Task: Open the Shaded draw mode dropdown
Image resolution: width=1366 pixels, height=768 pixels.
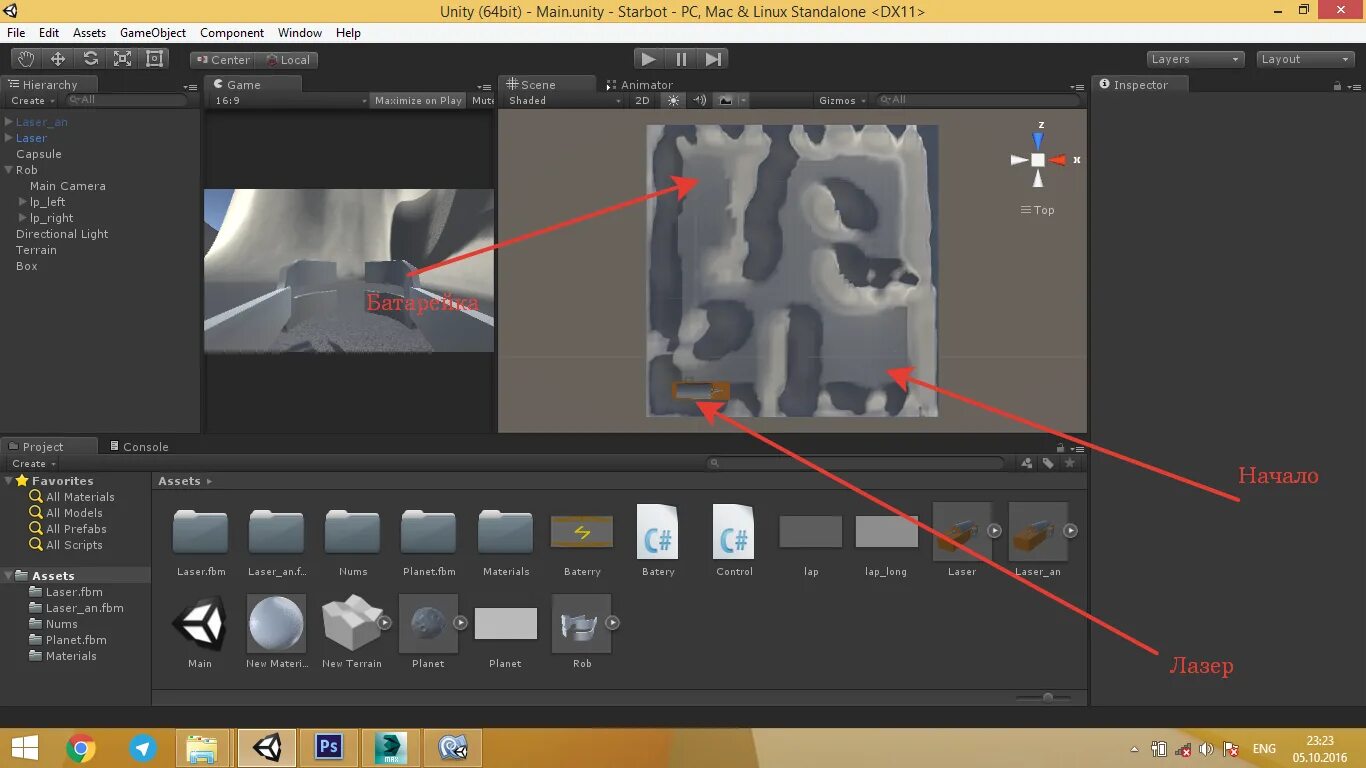Action: [x=563, y=100]
